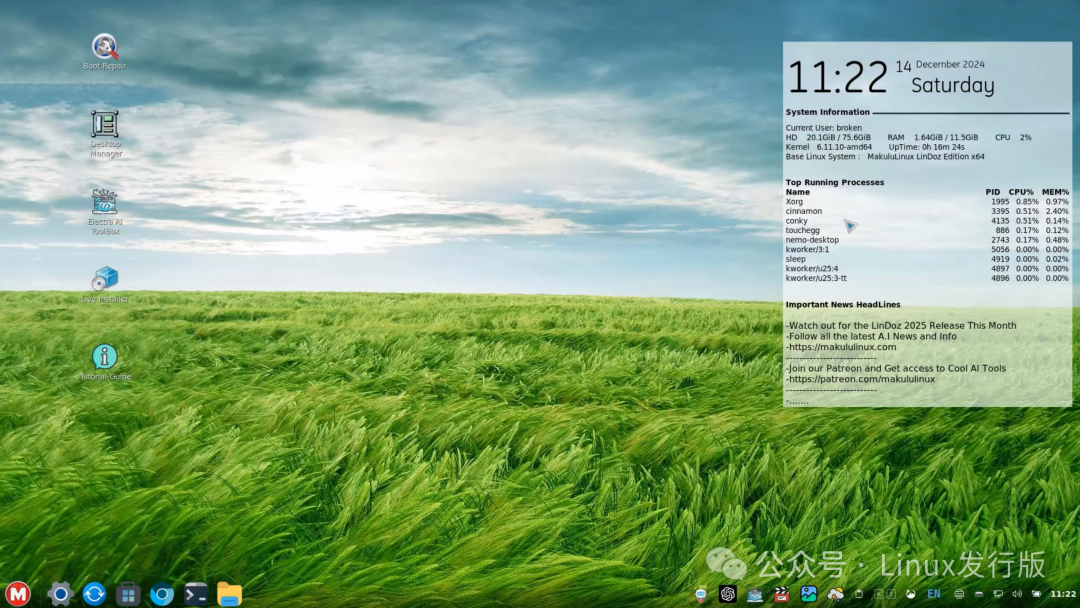Open the volume control slider in tray
1080x608 pixels.
pos(1019,593)
